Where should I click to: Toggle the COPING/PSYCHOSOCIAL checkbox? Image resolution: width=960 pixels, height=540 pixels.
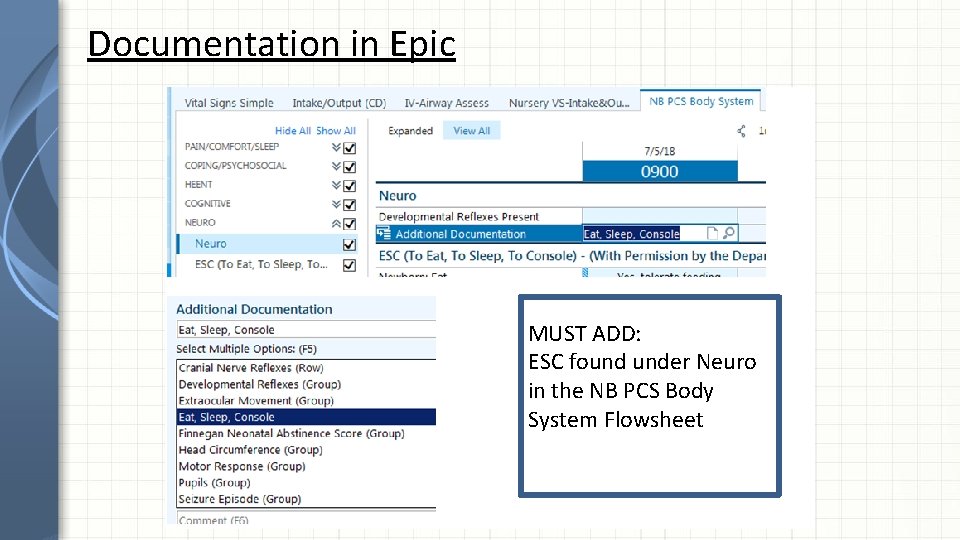click(x=350, y=167)
